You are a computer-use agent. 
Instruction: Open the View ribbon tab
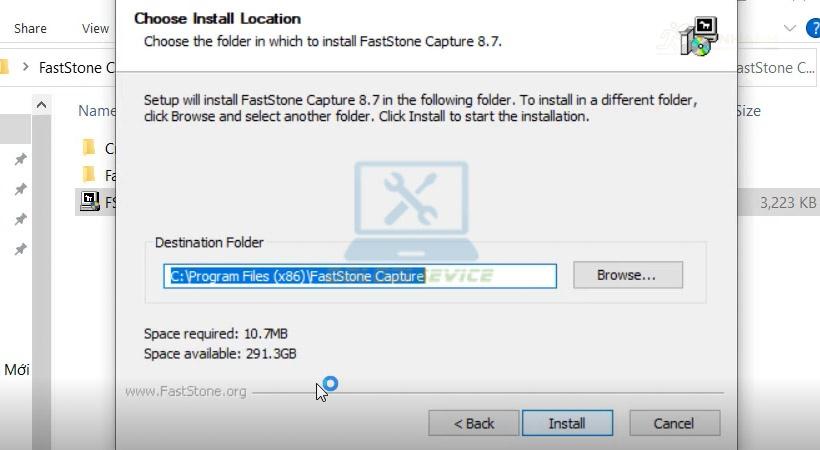pos(95,28)
